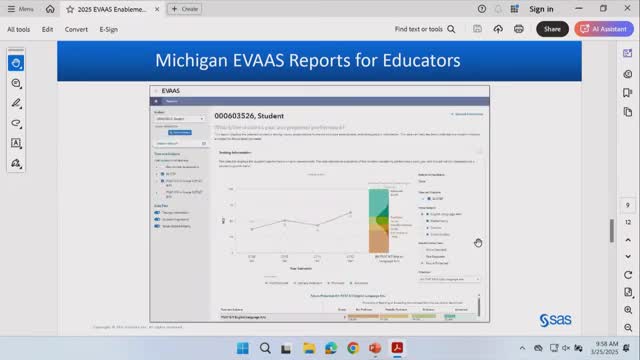Viewport: 640px width, 360px height.
Task: Open the Bookmarks panel icon
Action: pyautogui.click(x=628, y=93)
